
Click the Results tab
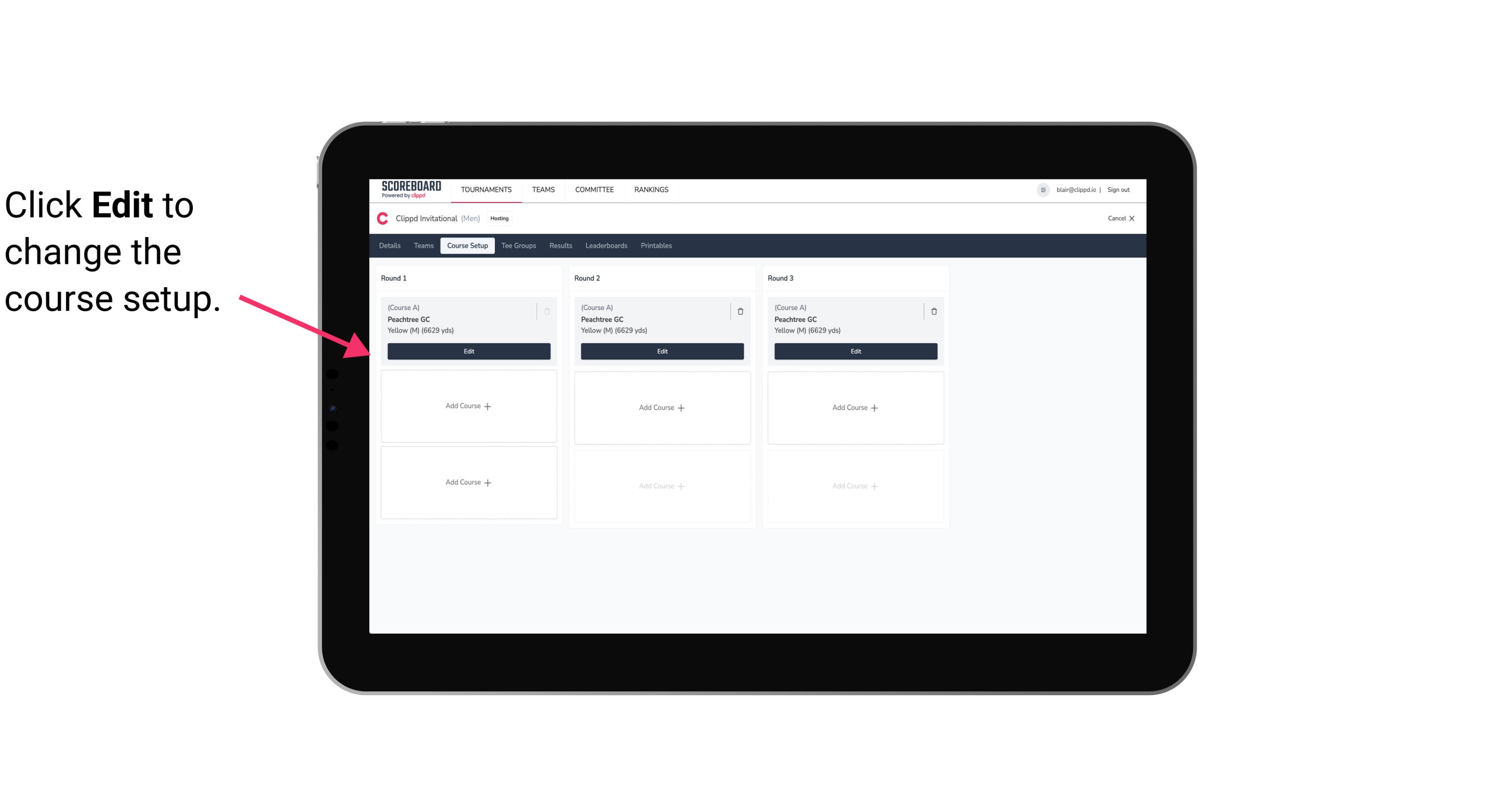pos(560,245)
